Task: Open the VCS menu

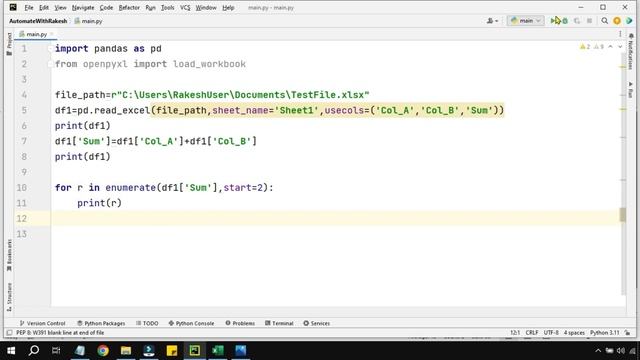Action: pos(185,8)
